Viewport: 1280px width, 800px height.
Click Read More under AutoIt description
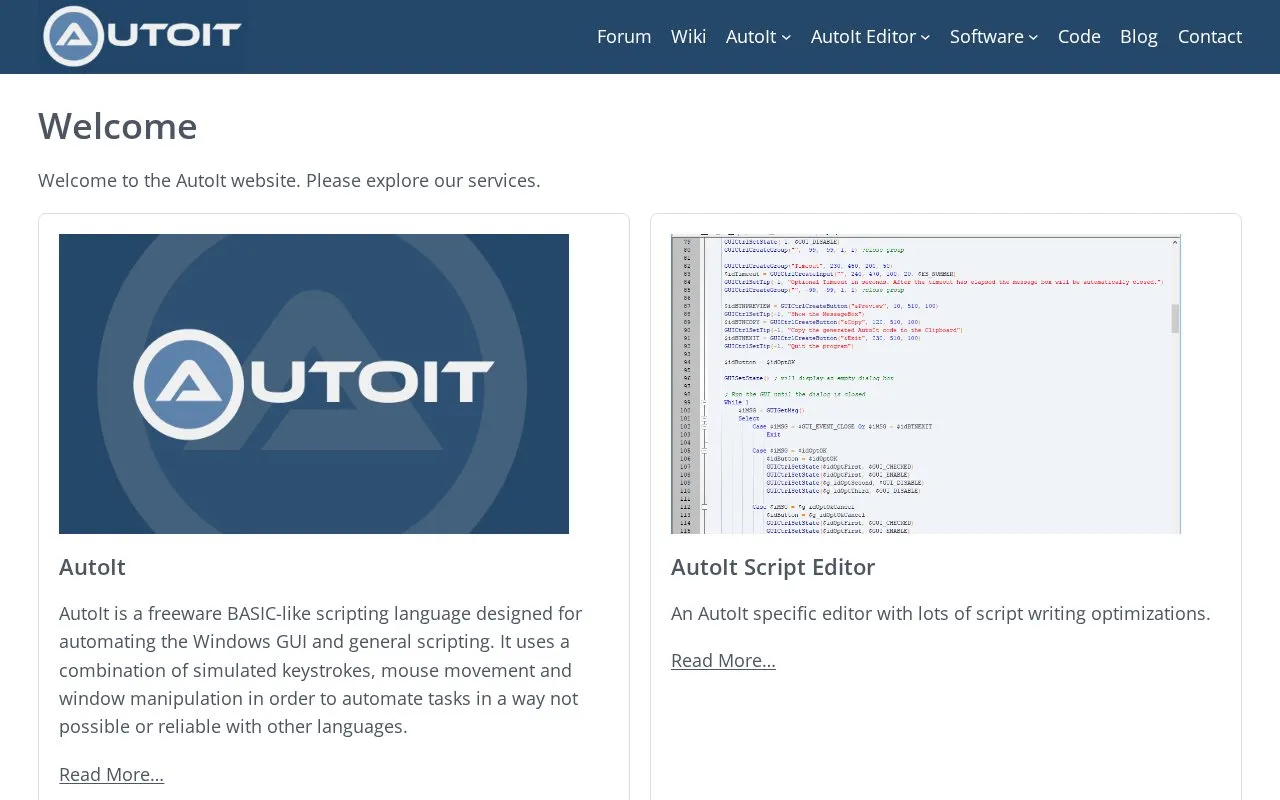[111, 774]
